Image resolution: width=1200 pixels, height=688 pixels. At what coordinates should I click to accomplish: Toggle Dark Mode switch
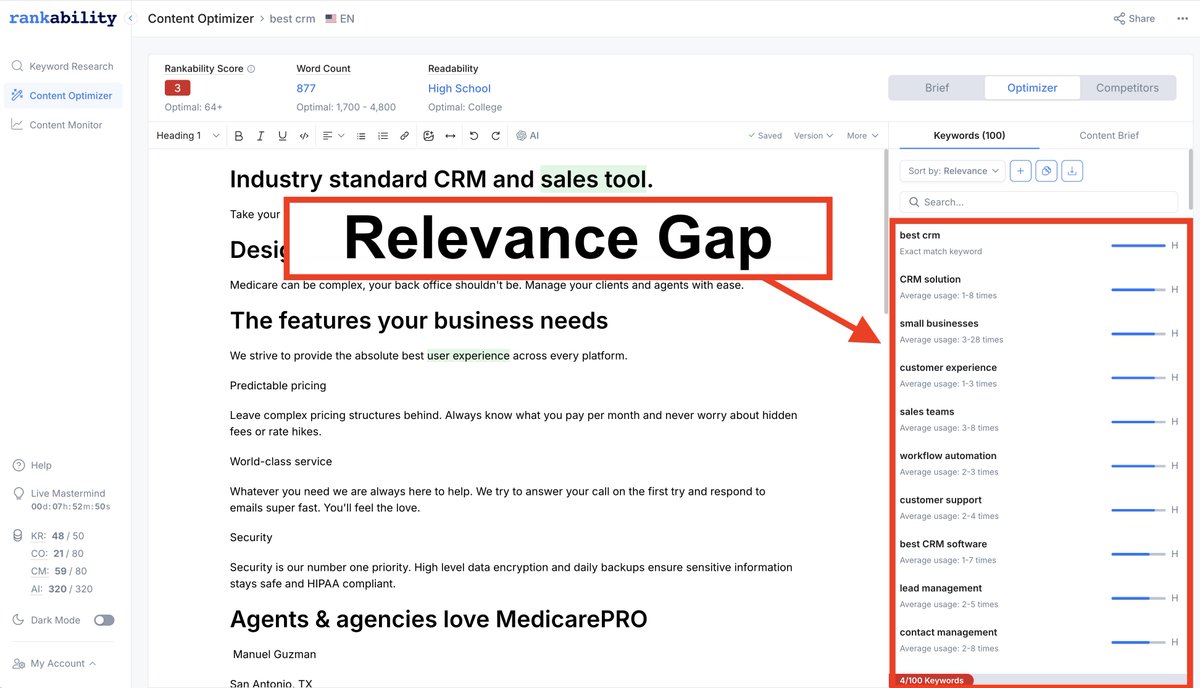(x=104, y=620)
